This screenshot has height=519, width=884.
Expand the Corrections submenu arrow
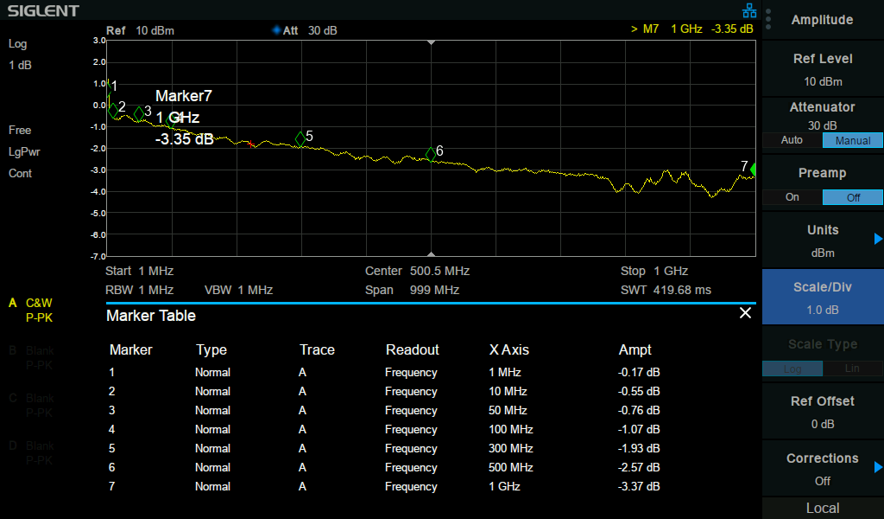[x=878, y=467]
